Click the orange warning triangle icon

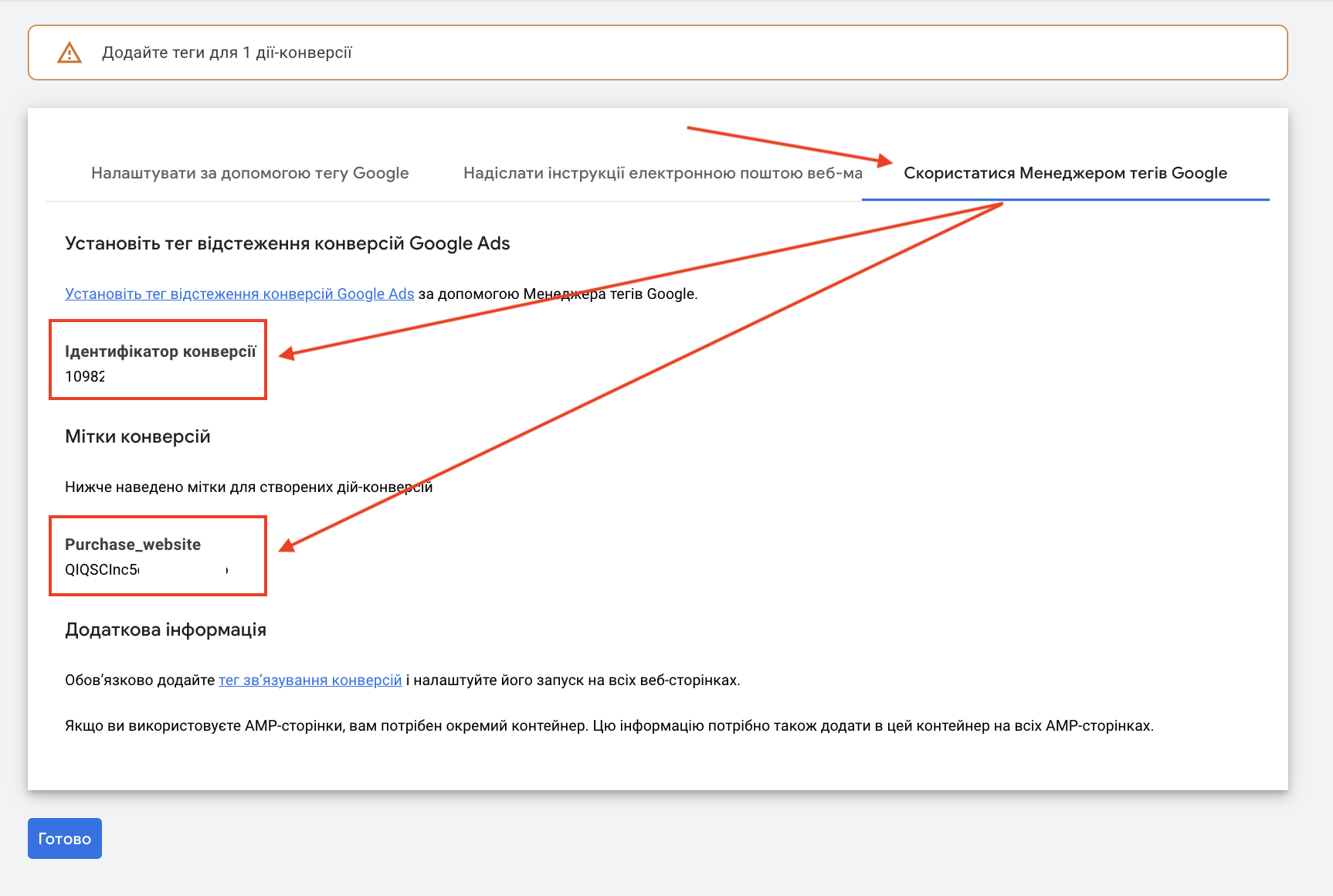coord(70,53)
